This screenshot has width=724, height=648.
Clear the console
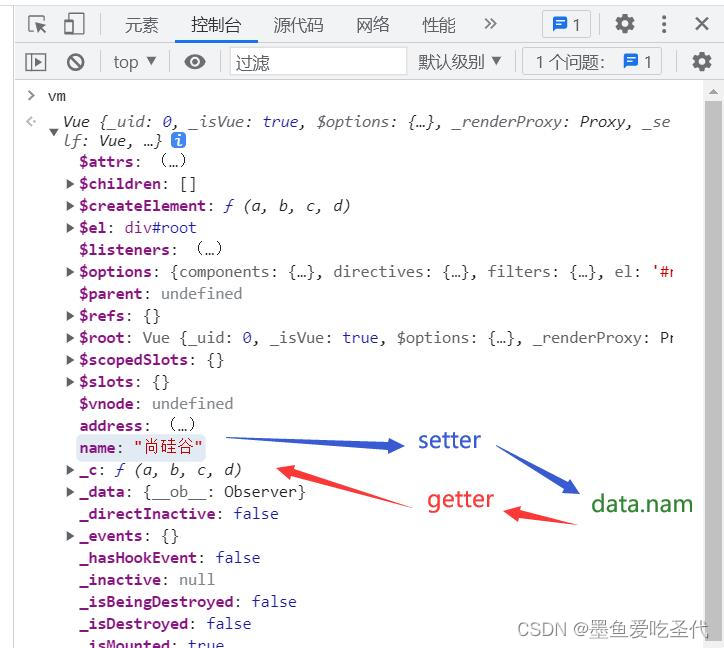(75, 62)
